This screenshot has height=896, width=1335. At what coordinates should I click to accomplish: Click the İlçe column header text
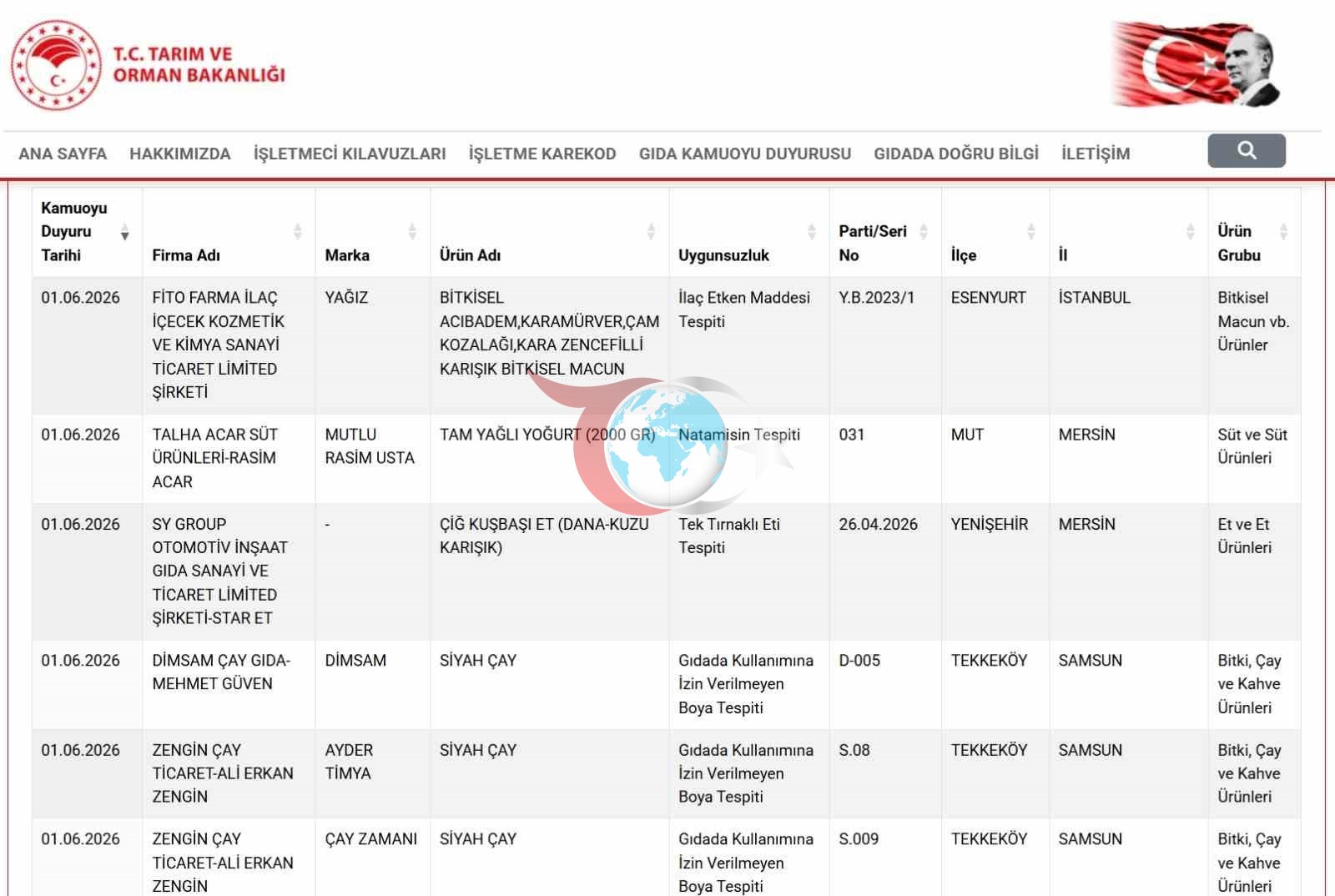click(x=964, y=255)
